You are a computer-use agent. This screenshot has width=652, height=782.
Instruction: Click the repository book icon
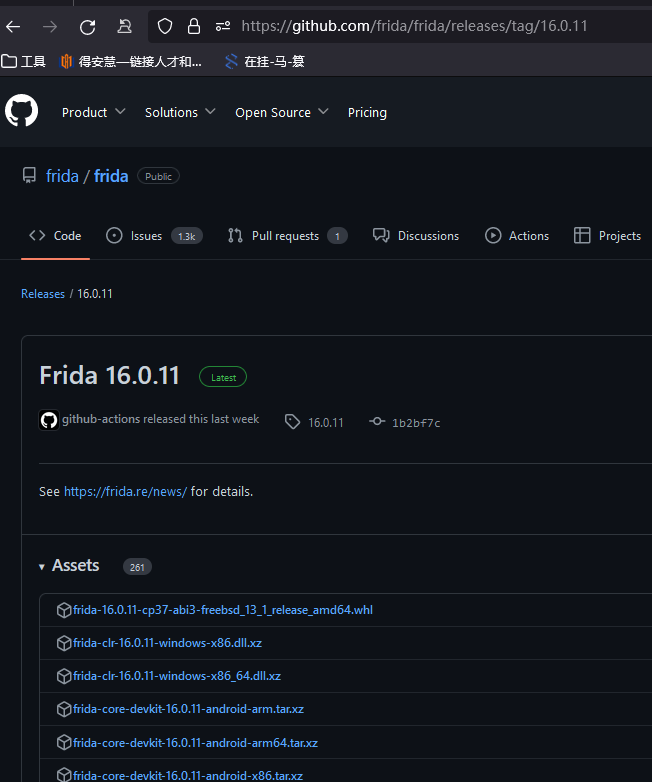pos(29,176)
